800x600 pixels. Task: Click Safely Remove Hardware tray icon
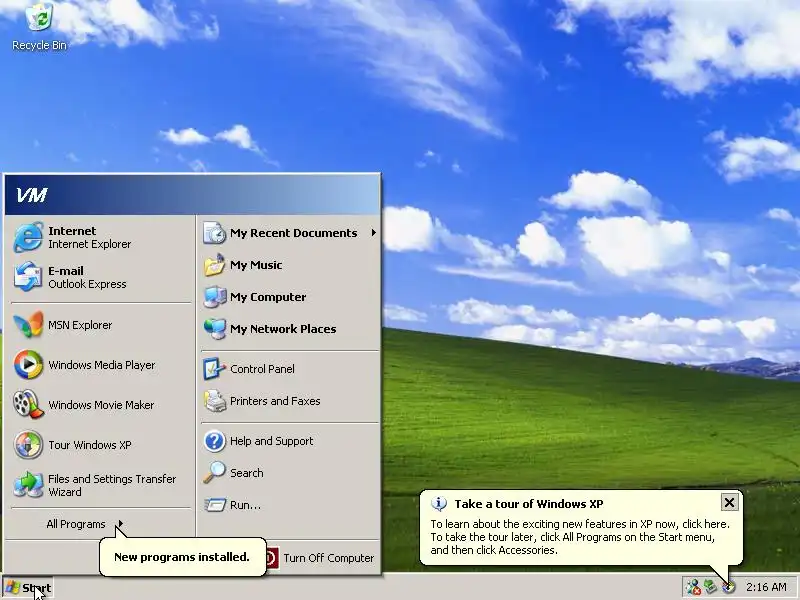(x=710, y=587)
